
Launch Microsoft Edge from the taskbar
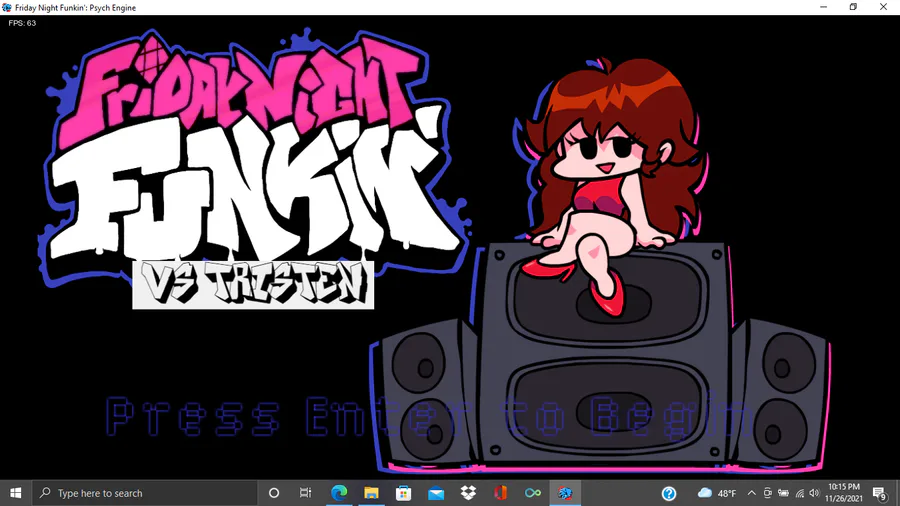pyautogui.click(x=339, y=493)
